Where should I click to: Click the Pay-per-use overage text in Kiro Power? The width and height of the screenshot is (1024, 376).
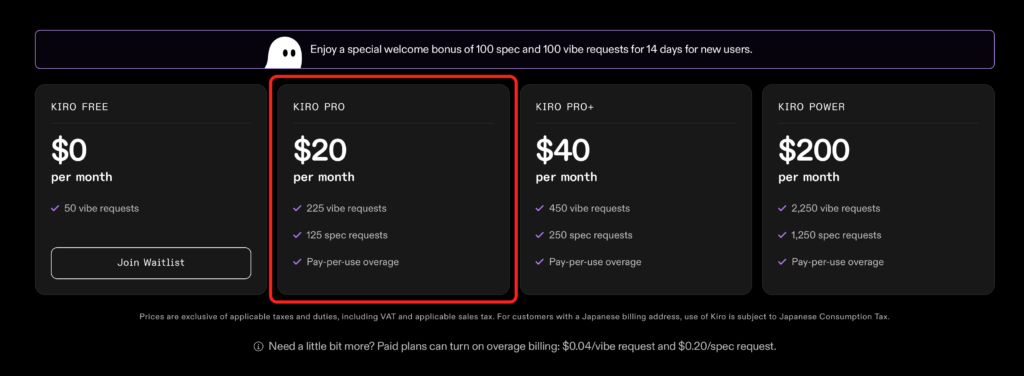pyautogui.click(x=837, y=262)
